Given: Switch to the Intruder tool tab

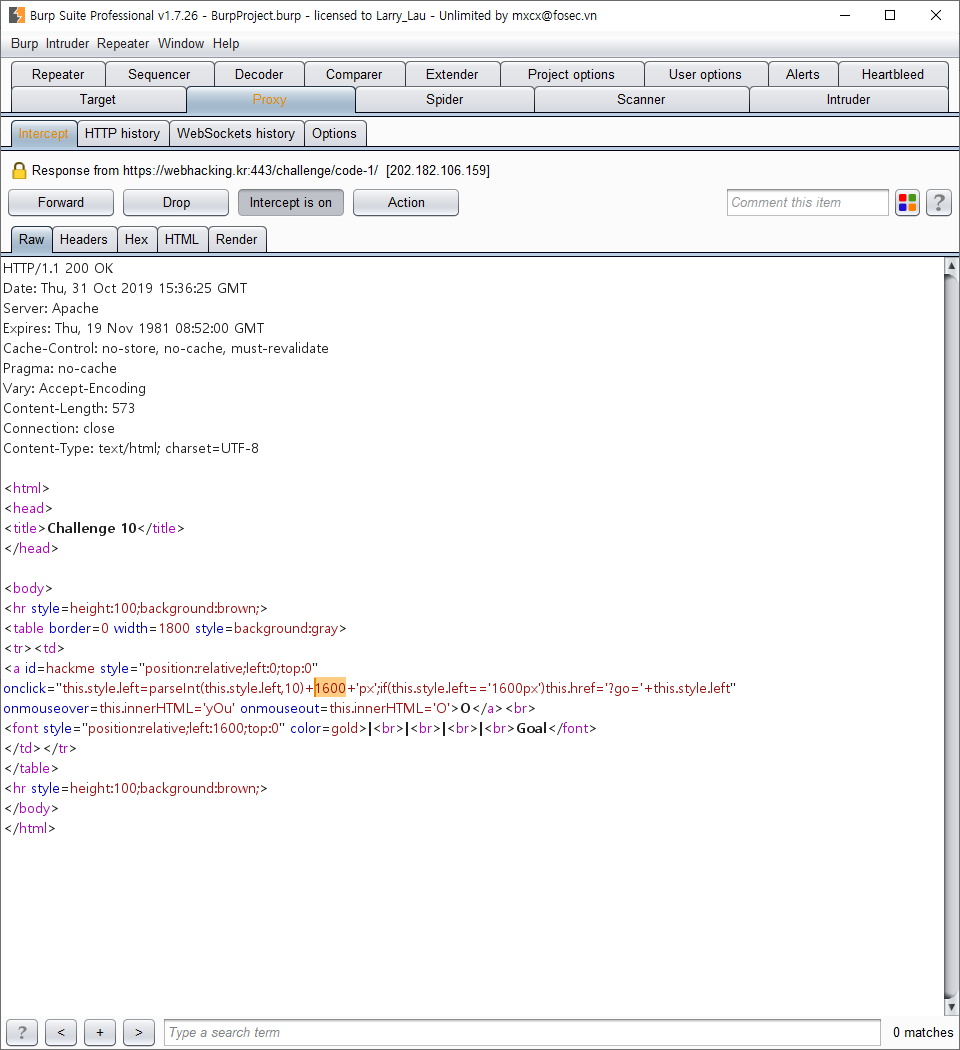Looking at the screenshot, I should 848,100.
